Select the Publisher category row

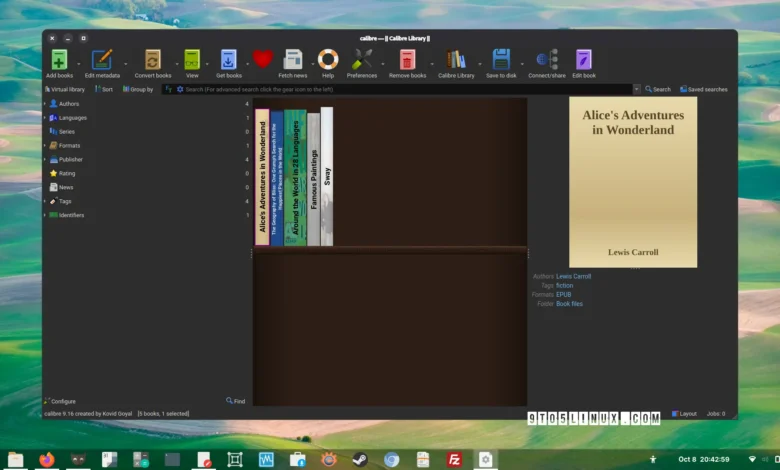coord(147,160)
